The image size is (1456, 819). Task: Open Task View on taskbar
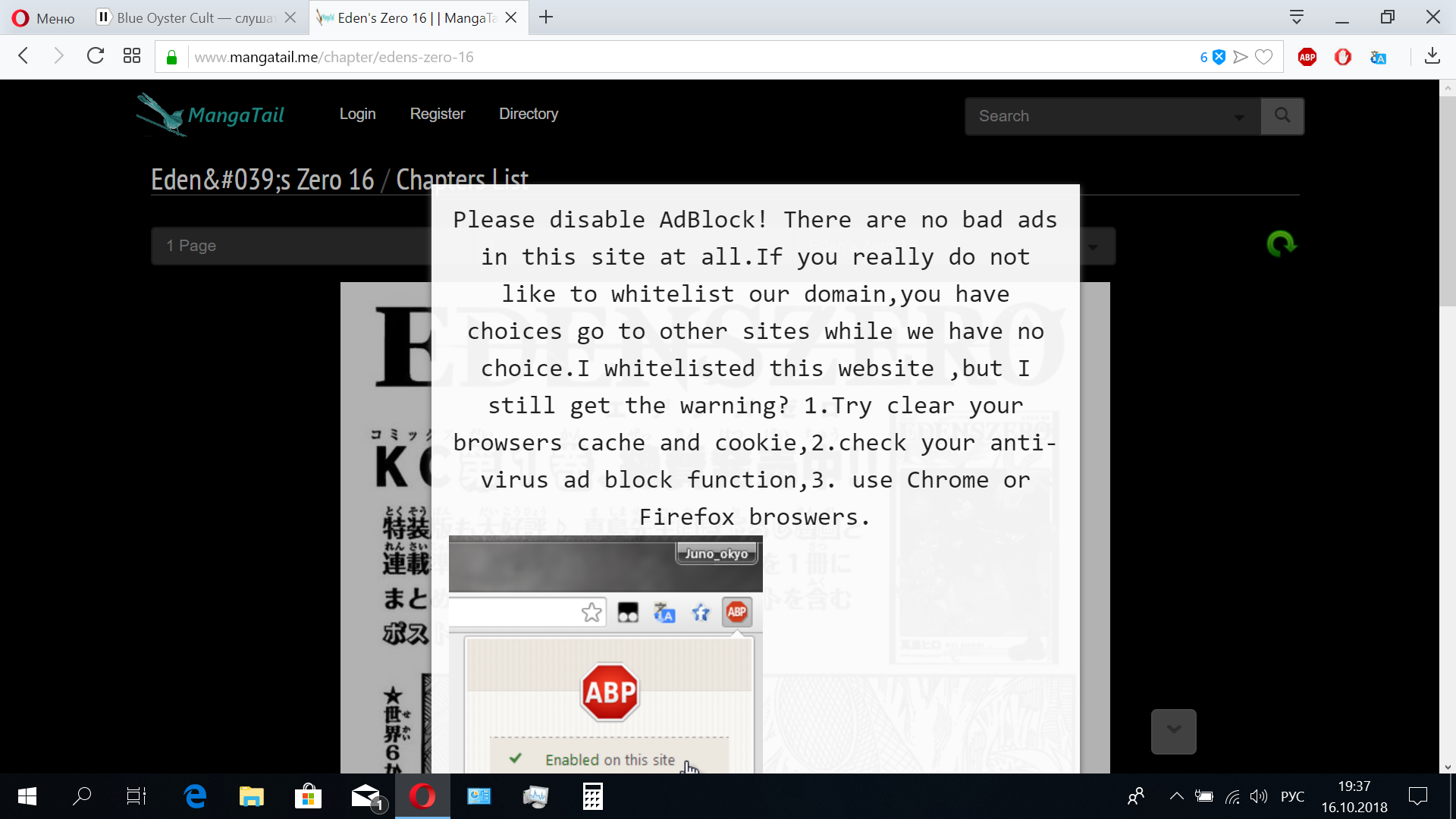pyautogui.click(x=136, y=796)
